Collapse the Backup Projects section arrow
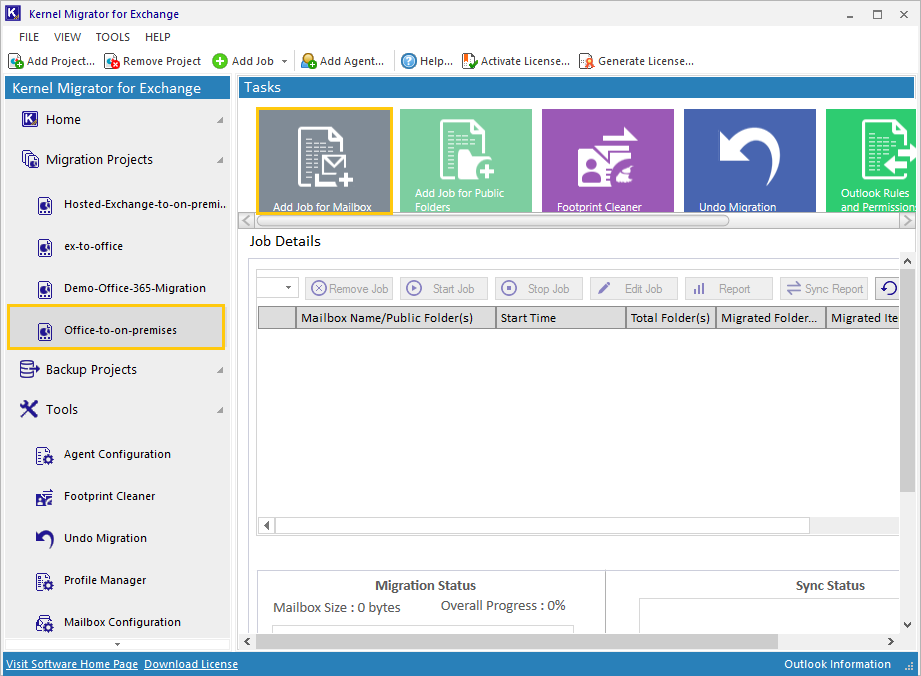 [220, 370]
